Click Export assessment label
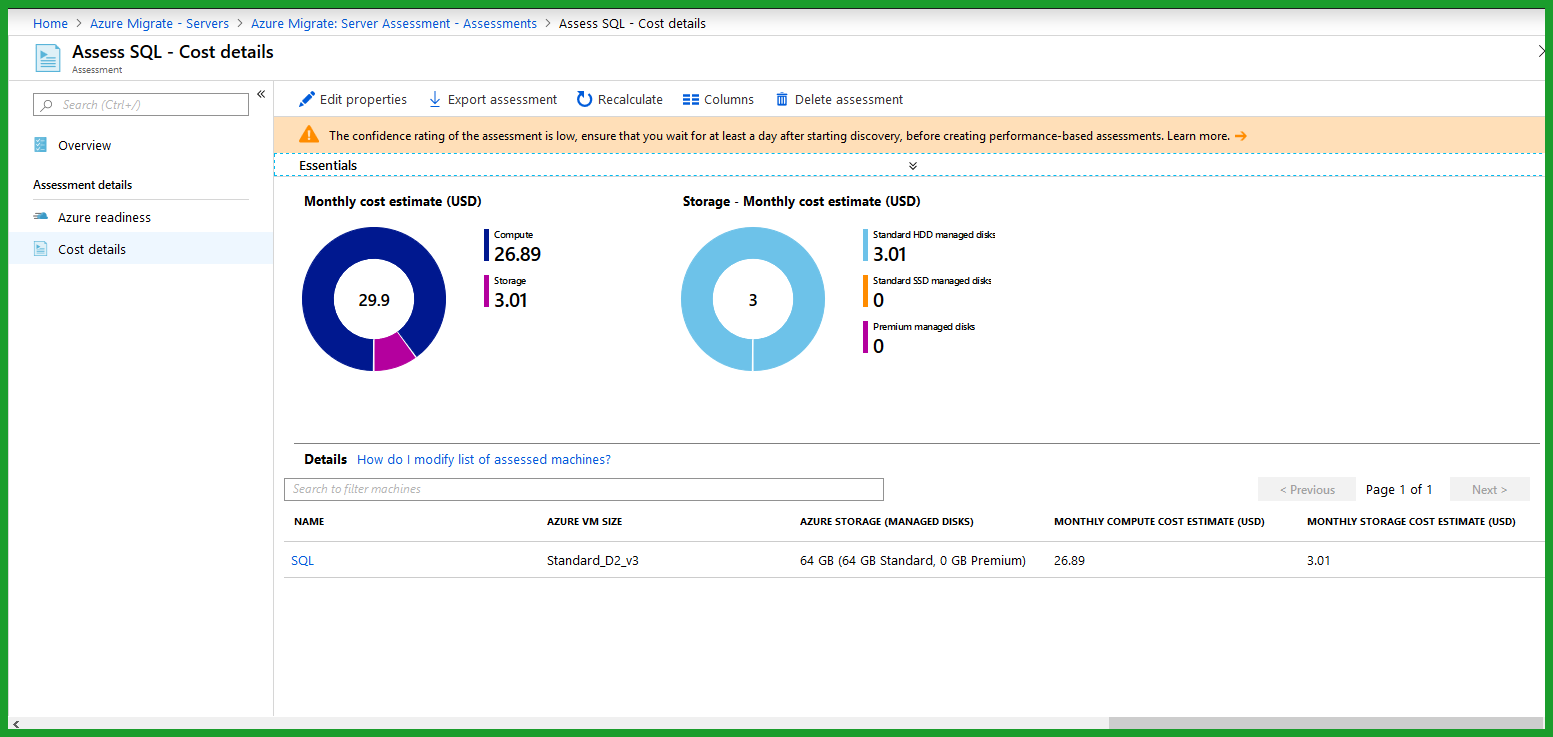Viewport: 1553px width, 737px height. tap(502, 99)
